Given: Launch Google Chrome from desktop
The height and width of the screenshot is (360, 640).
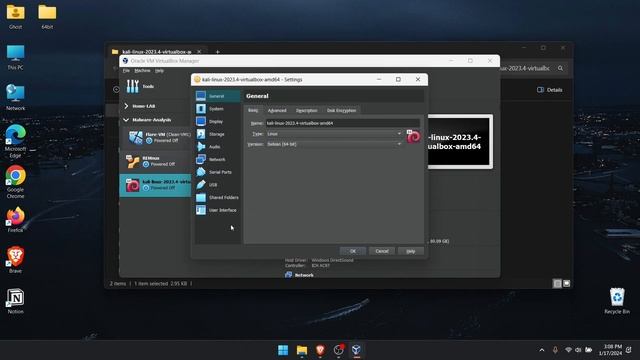Looking at the screenshot, I should pyautogui.click(x=16, y=182).
